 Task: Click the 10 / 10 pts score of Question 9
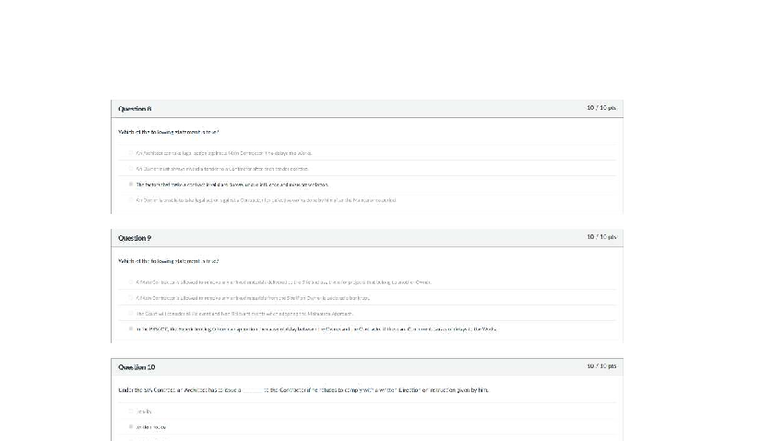(x=602, y=236)
